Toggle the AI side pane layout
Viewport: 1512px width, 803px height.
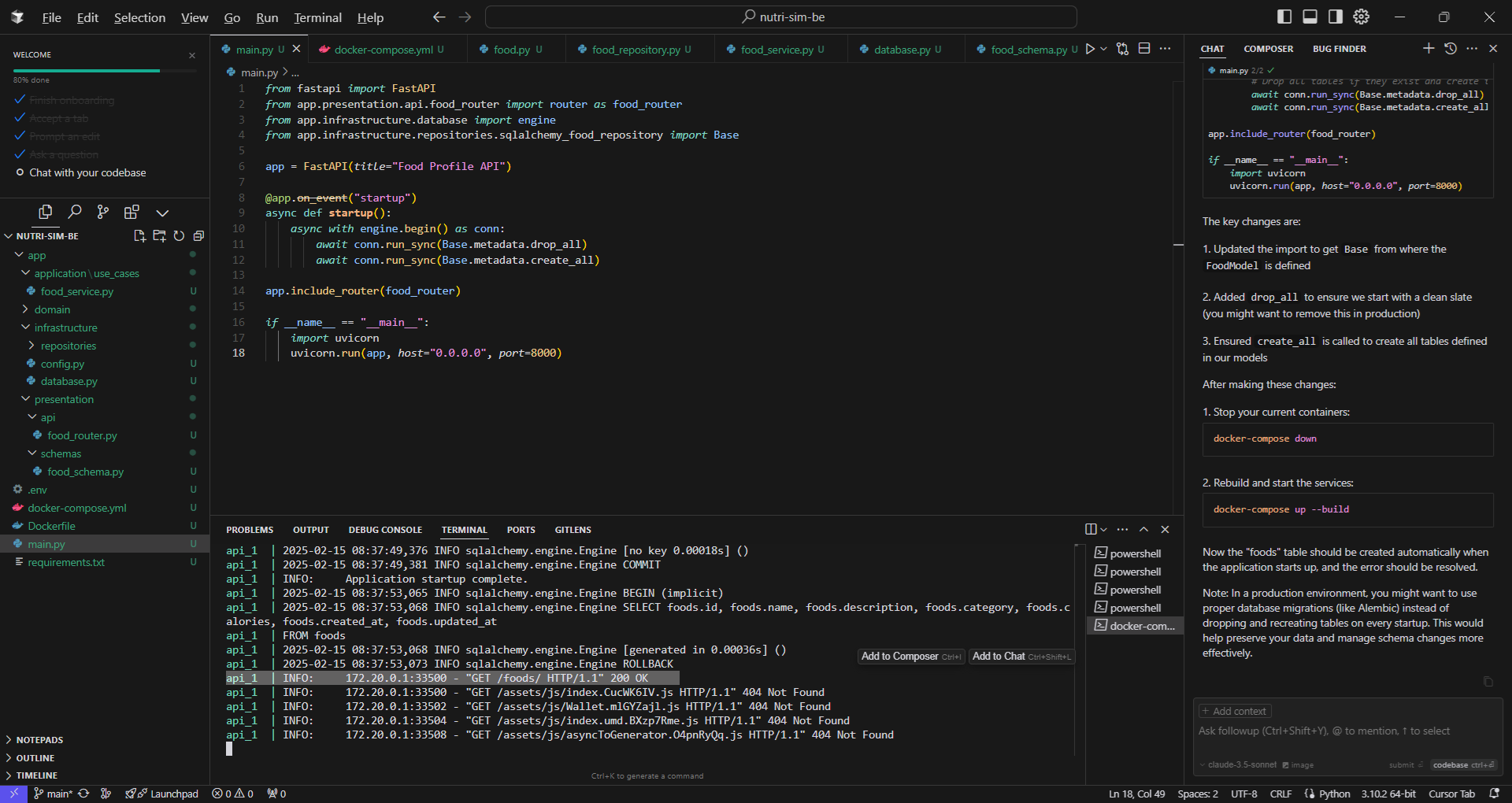[x=1336, y=17]
